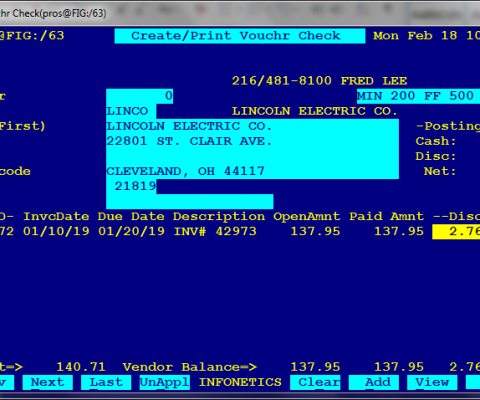This screenshot has height=400, width=480.
Task: Click the 22801 ST. CLAIR AVE. address field
Action: [252, 141]
